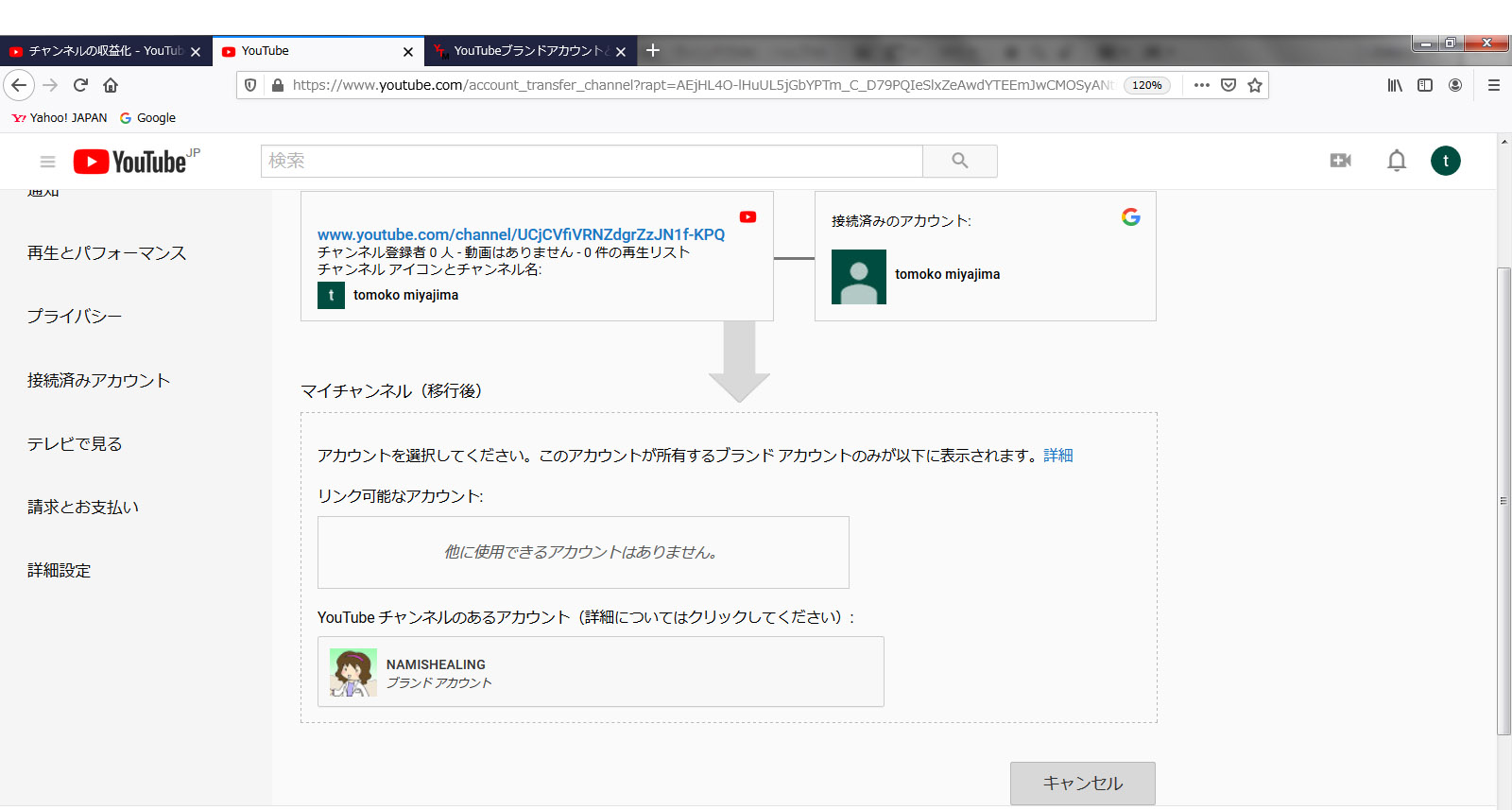Close the active YouTube tab
Screen dimensions: 1512x810
click(408, 52)
